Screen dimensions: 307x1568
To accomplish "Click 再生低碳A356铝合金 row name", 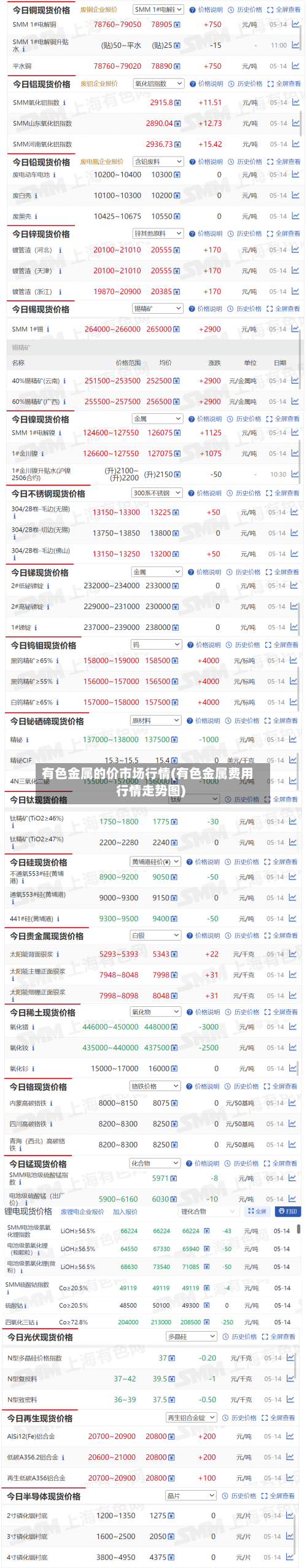I will coord(36,1478).
